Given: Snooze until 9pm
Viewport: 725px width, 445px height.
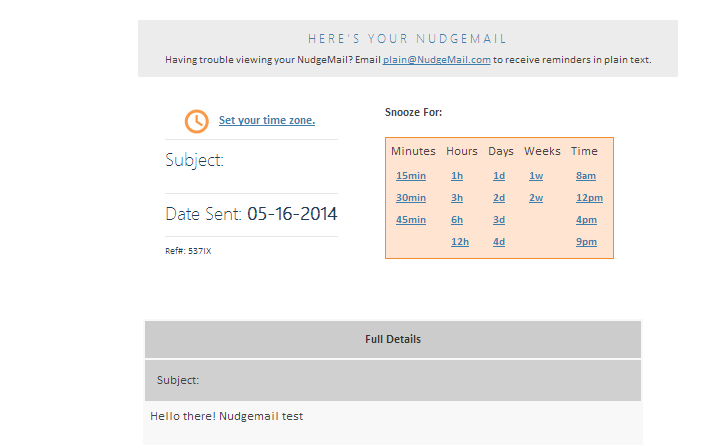Looking at the screenshot, I should point(586,242).
